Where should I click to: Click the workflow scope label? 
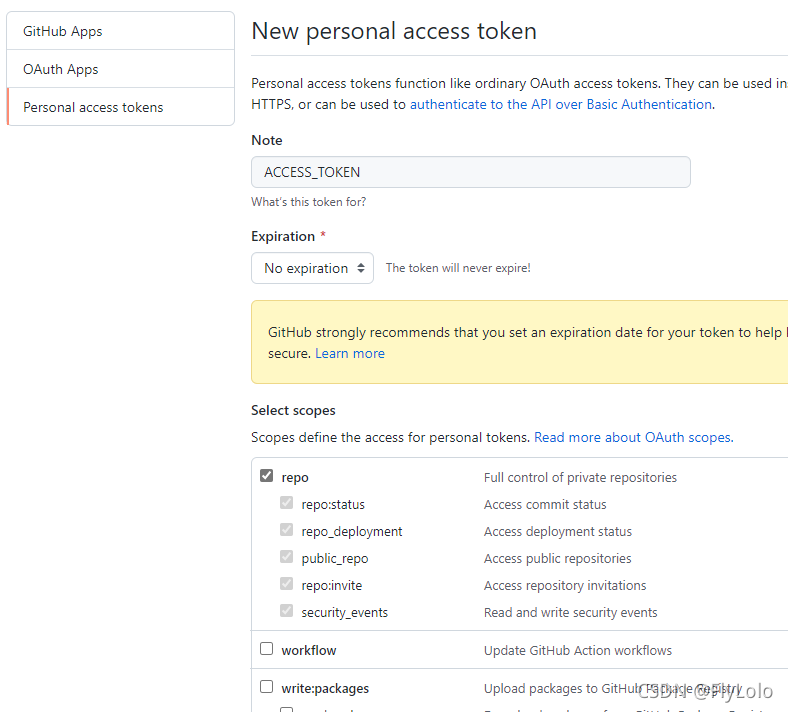[309, 650]
